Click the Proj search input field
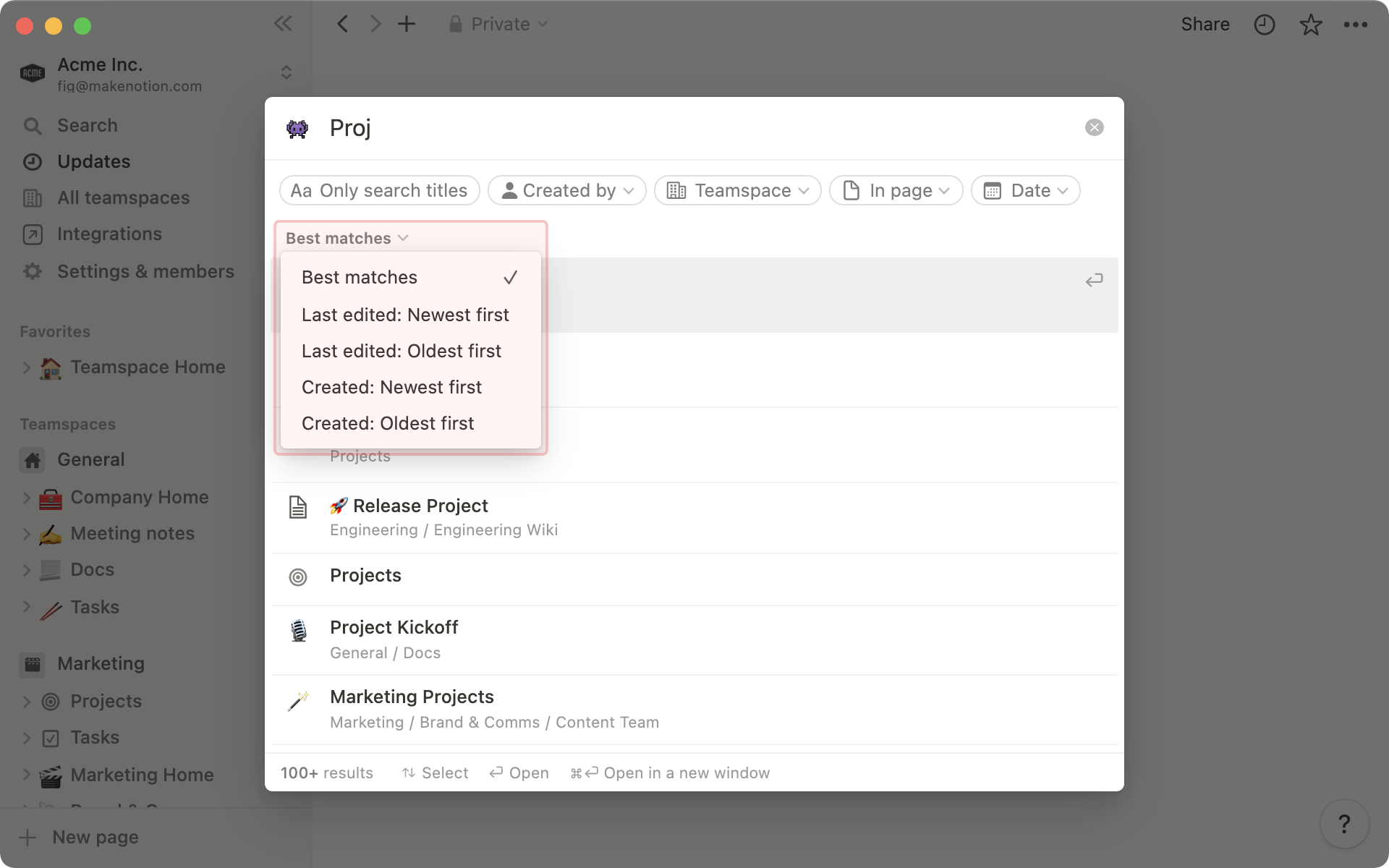 click(694, 128)
